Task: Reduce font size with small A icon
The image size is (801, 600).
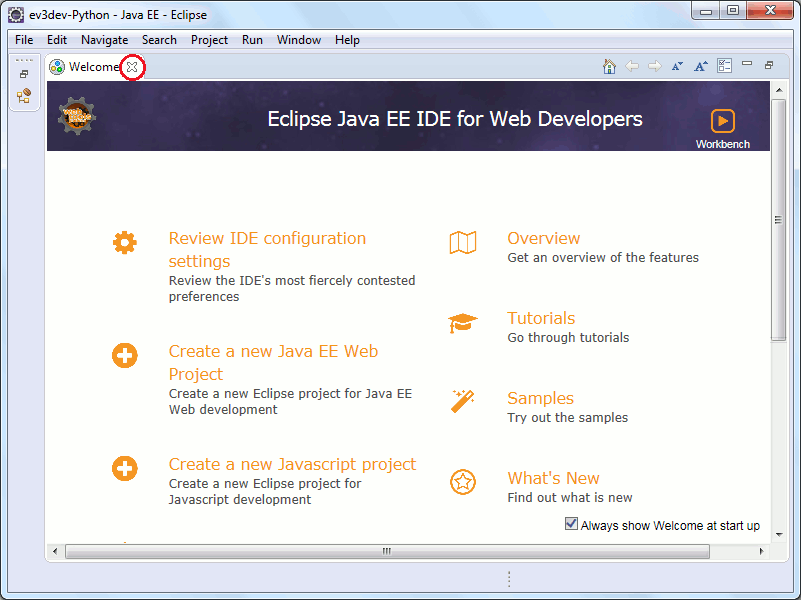Action: click(x=677, y=66)
